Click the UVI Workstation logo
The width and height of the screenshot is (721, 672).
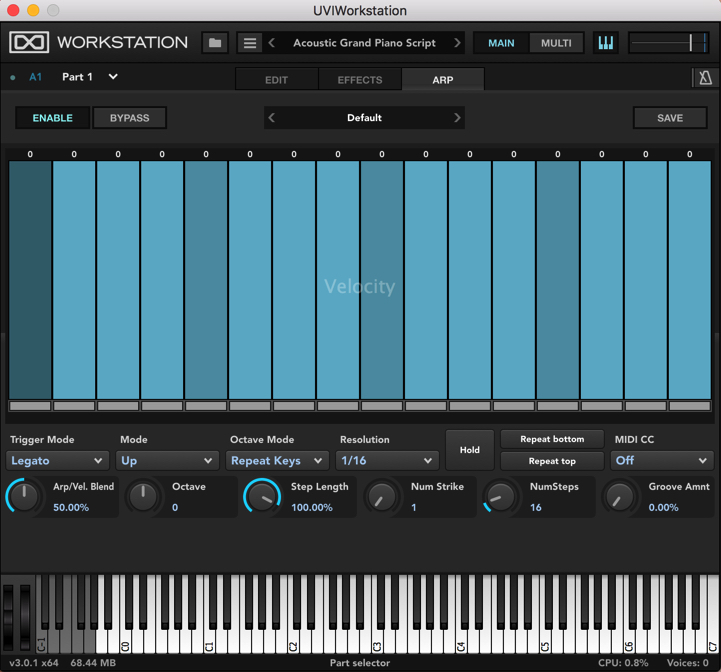pyautogui.click(x=29, y=42)
